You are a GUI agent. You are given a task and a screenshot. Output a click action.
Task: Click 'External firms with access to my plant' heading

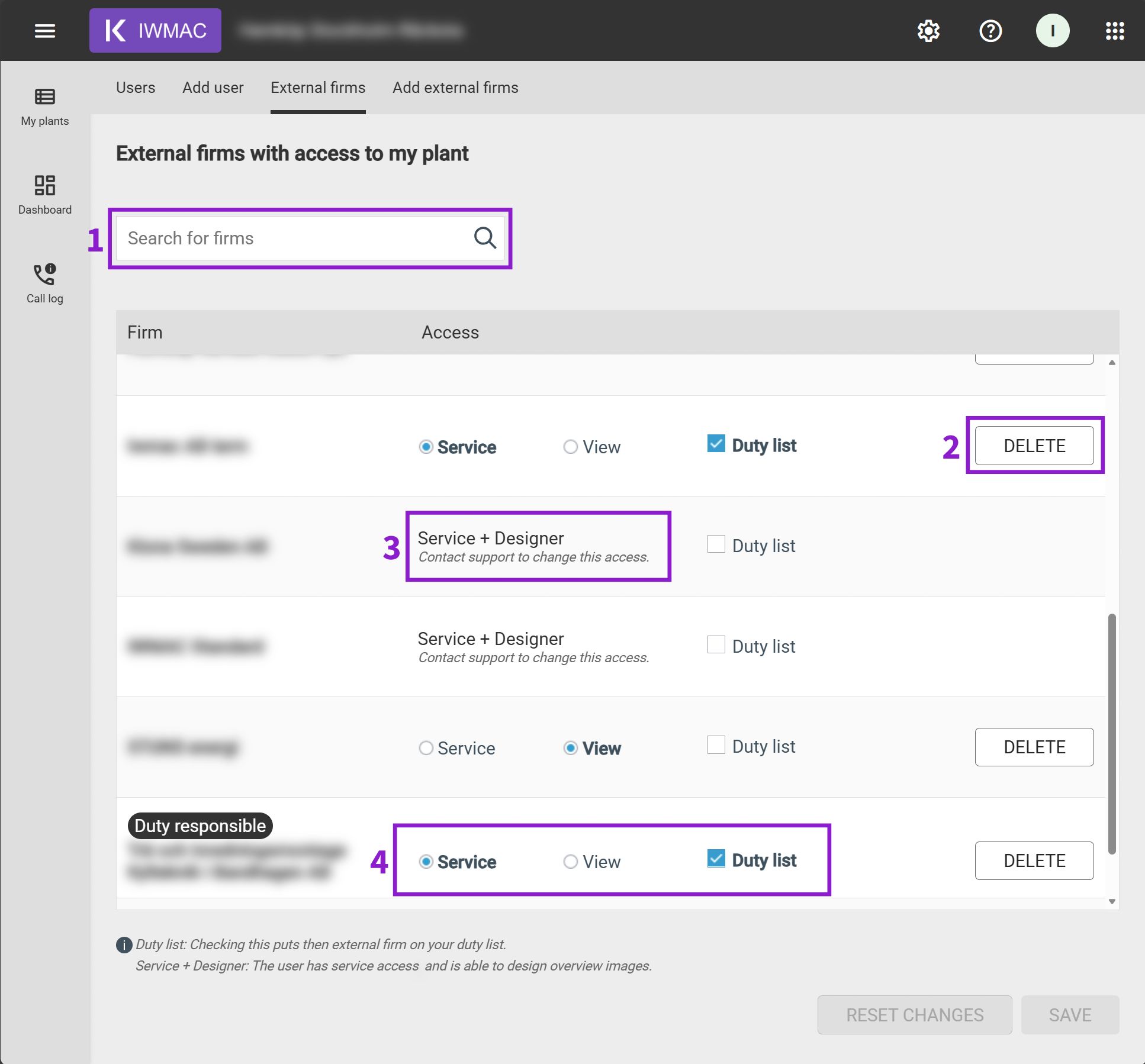[292, 153]
